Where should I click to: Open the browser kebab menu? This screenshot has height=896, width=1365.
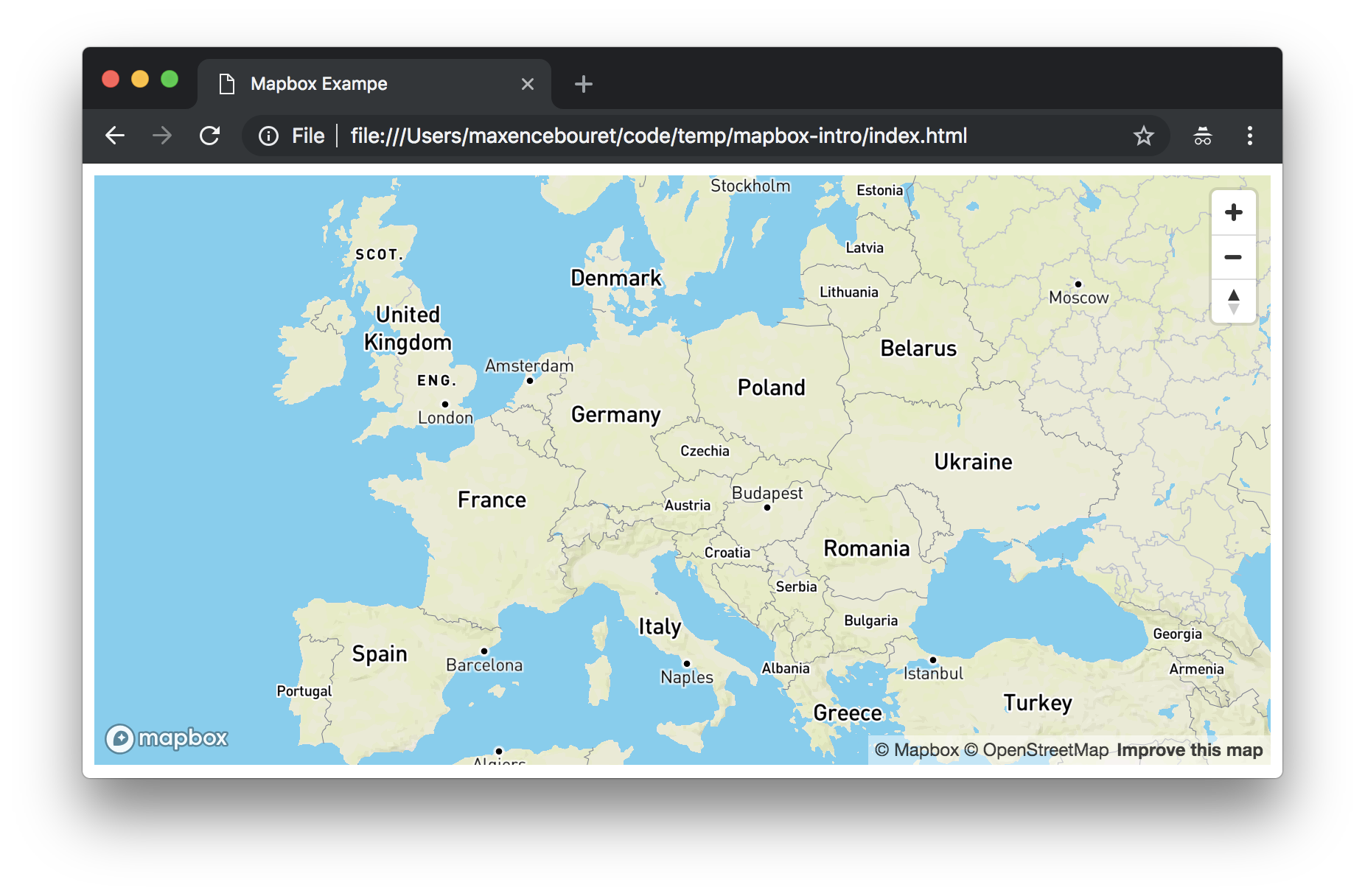1249,136
